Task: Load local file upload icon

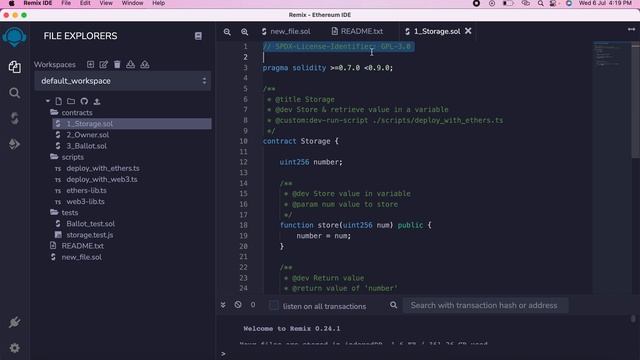Action: pyautogui.click(x=97, y=101)
